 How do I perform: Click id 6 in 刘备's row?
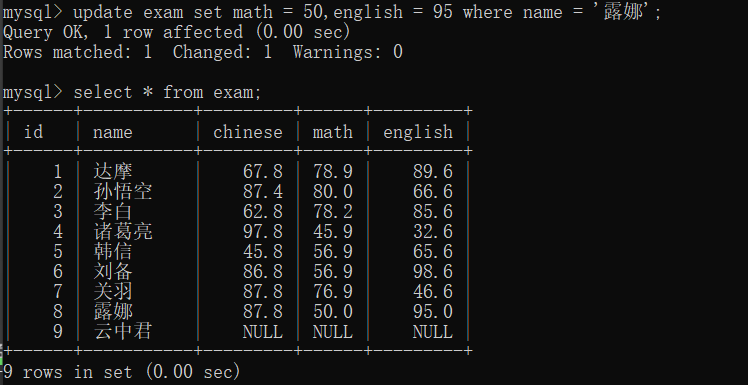pos(58,272)
